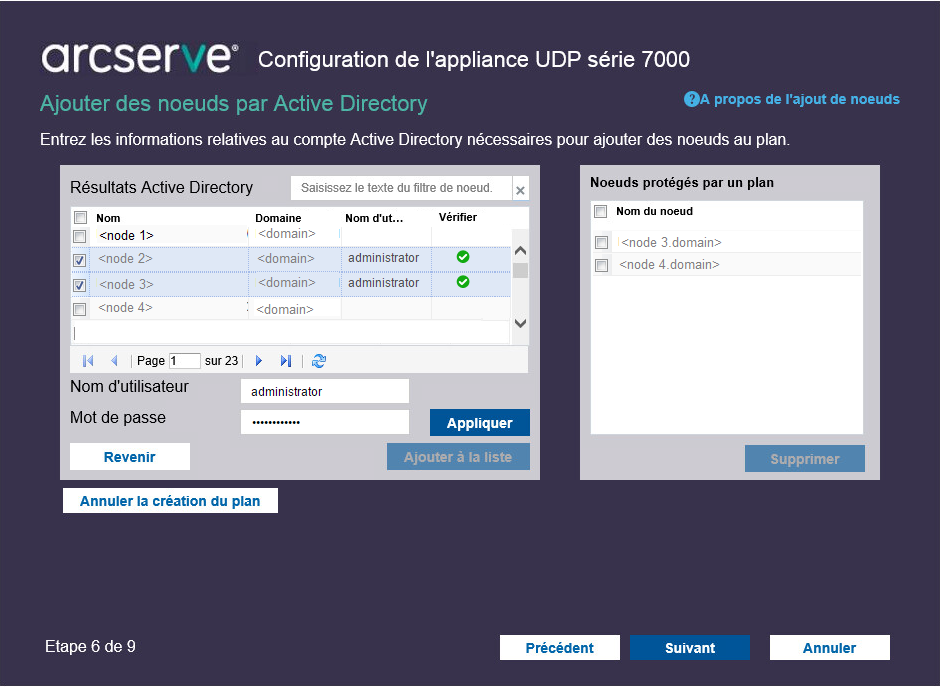Click the results scrollbar thumb
940x687 pixels.
520,271
